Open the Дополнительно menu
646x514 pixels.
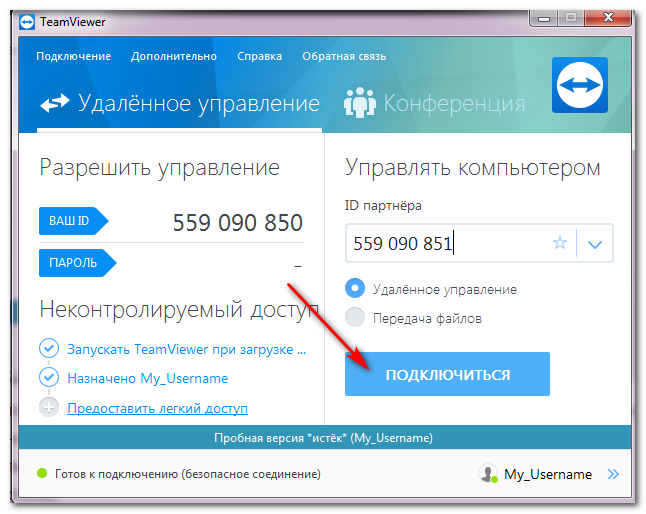click(x=174, y=56)
